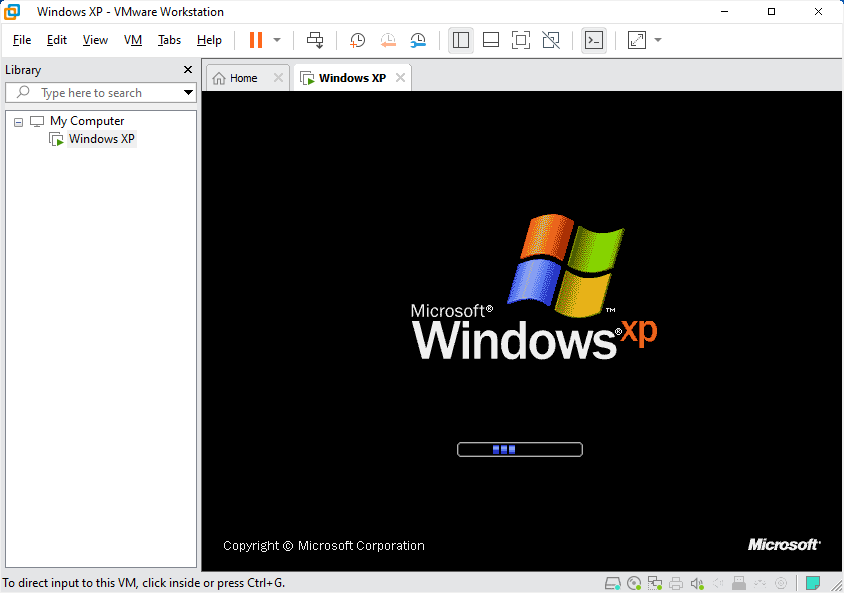
Task: Toggle the Library panel visibility
Action: click(460, 40)
